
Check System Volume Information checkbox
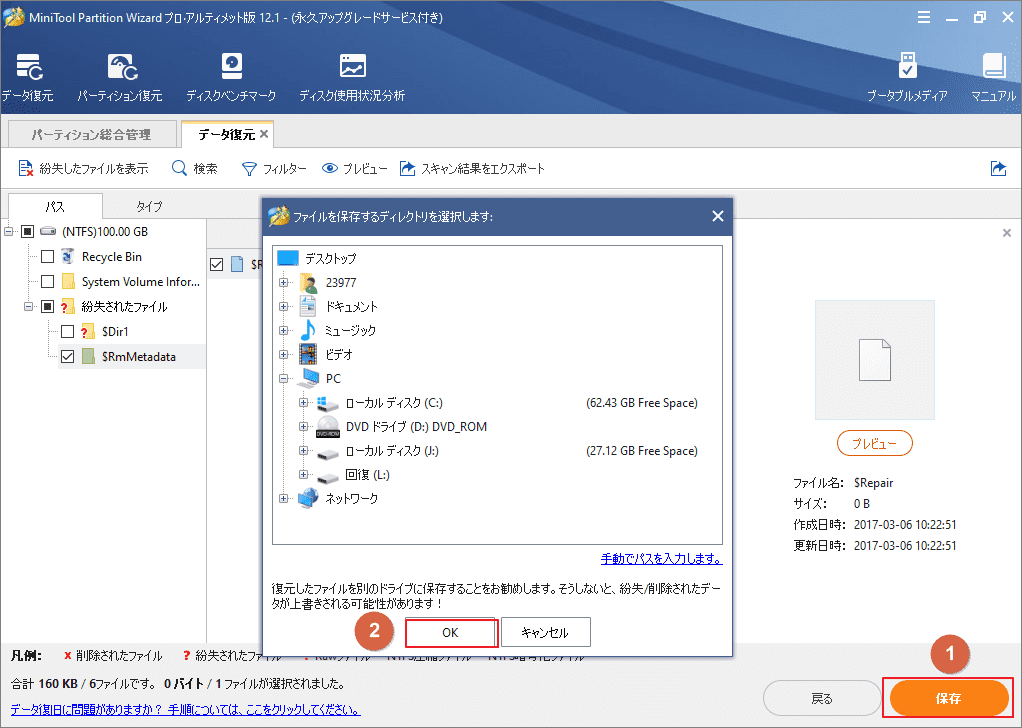coord(48,282)
